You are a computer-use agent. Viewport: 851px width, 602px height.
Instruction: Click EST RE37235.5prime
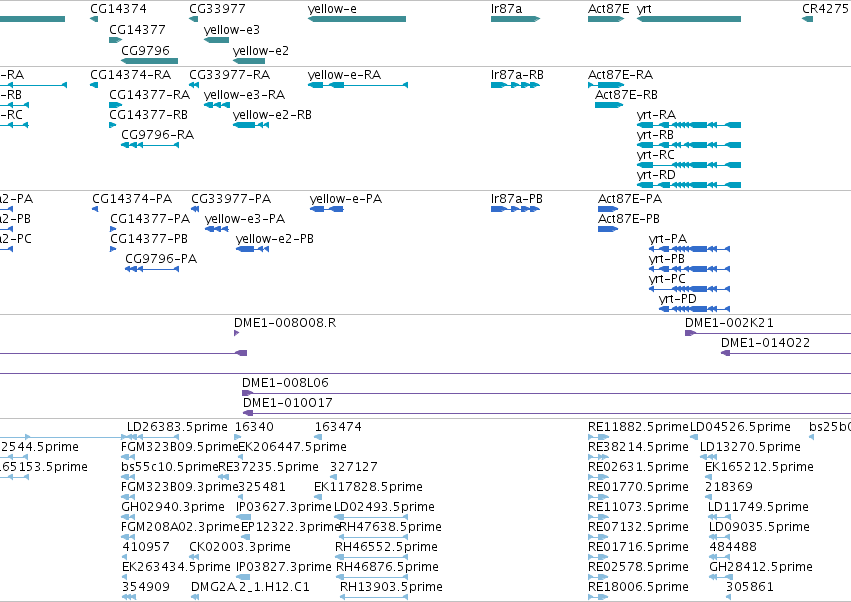268,467
